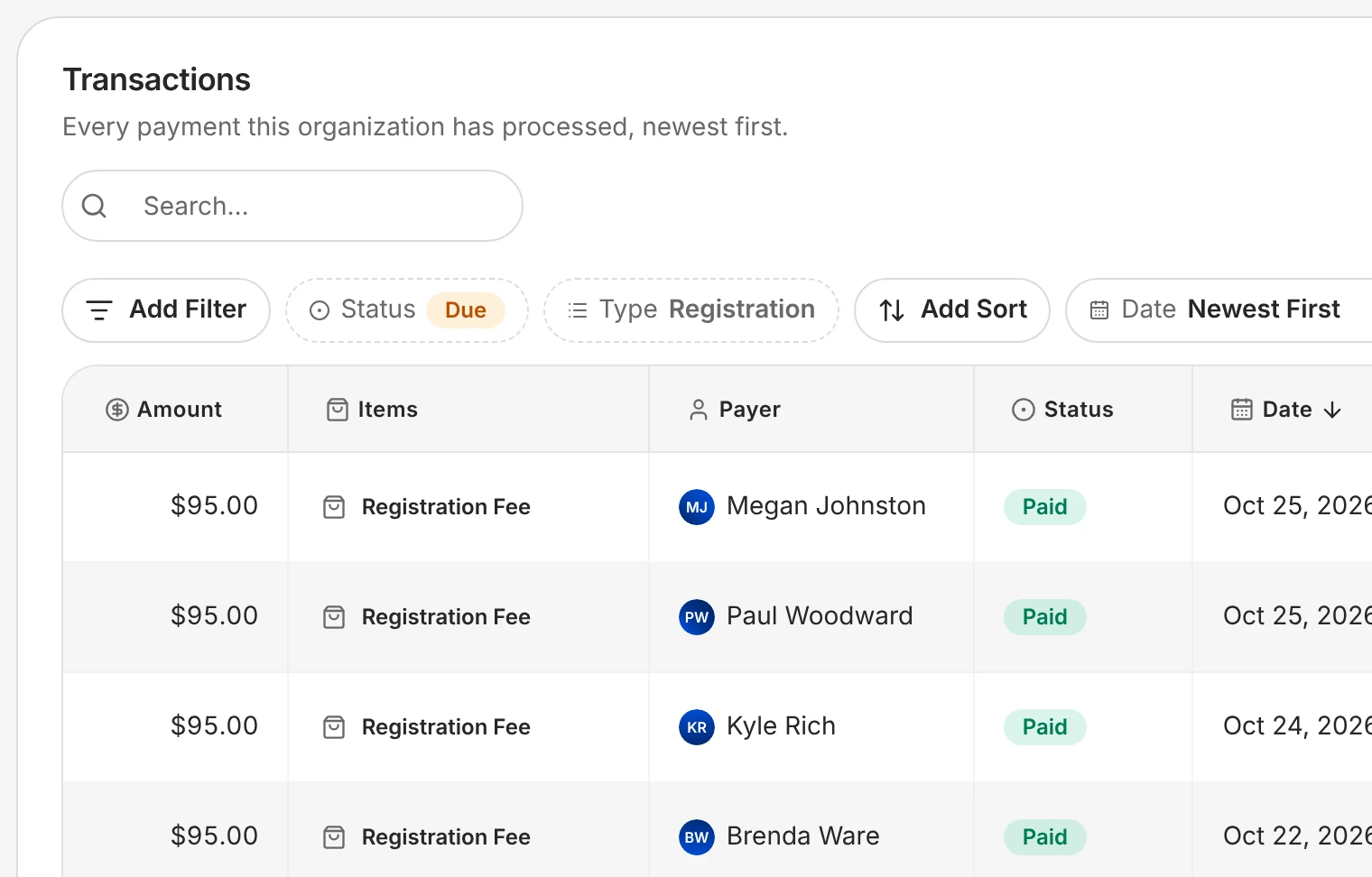Toggle the Date column sort arrow
This screenshot has width=1372, height=877.
pyautogui.click(x=1332, y=411)
